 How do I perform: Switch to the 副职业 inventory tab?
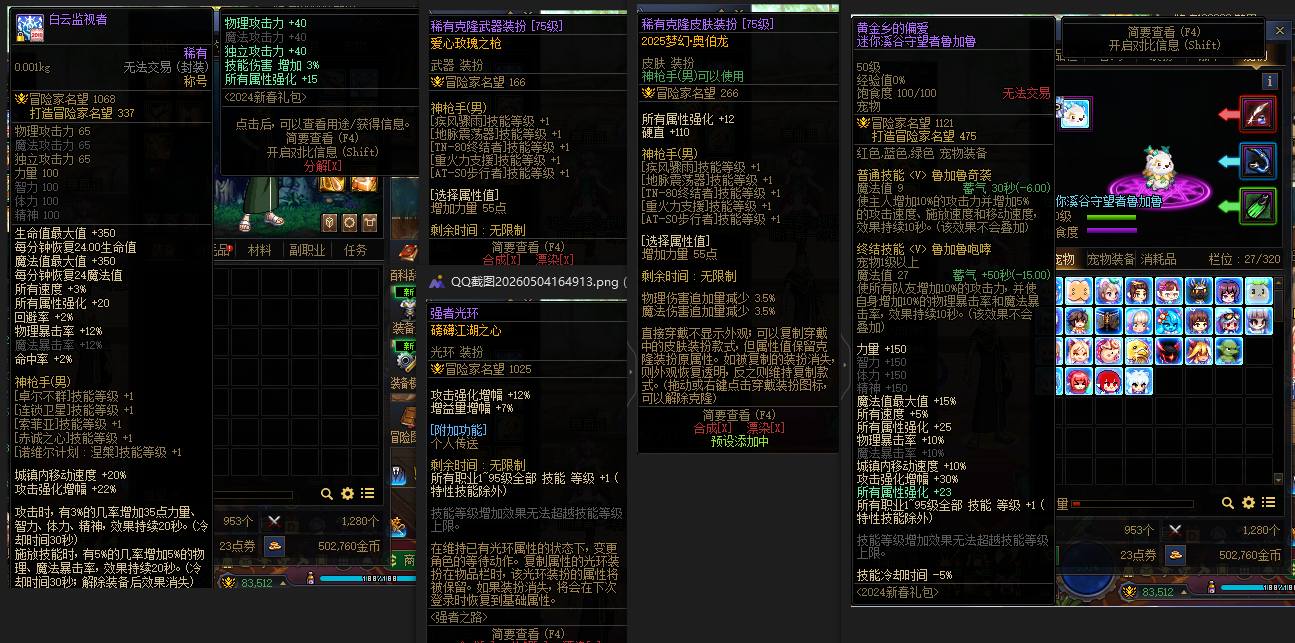click(x=306, y=250)
